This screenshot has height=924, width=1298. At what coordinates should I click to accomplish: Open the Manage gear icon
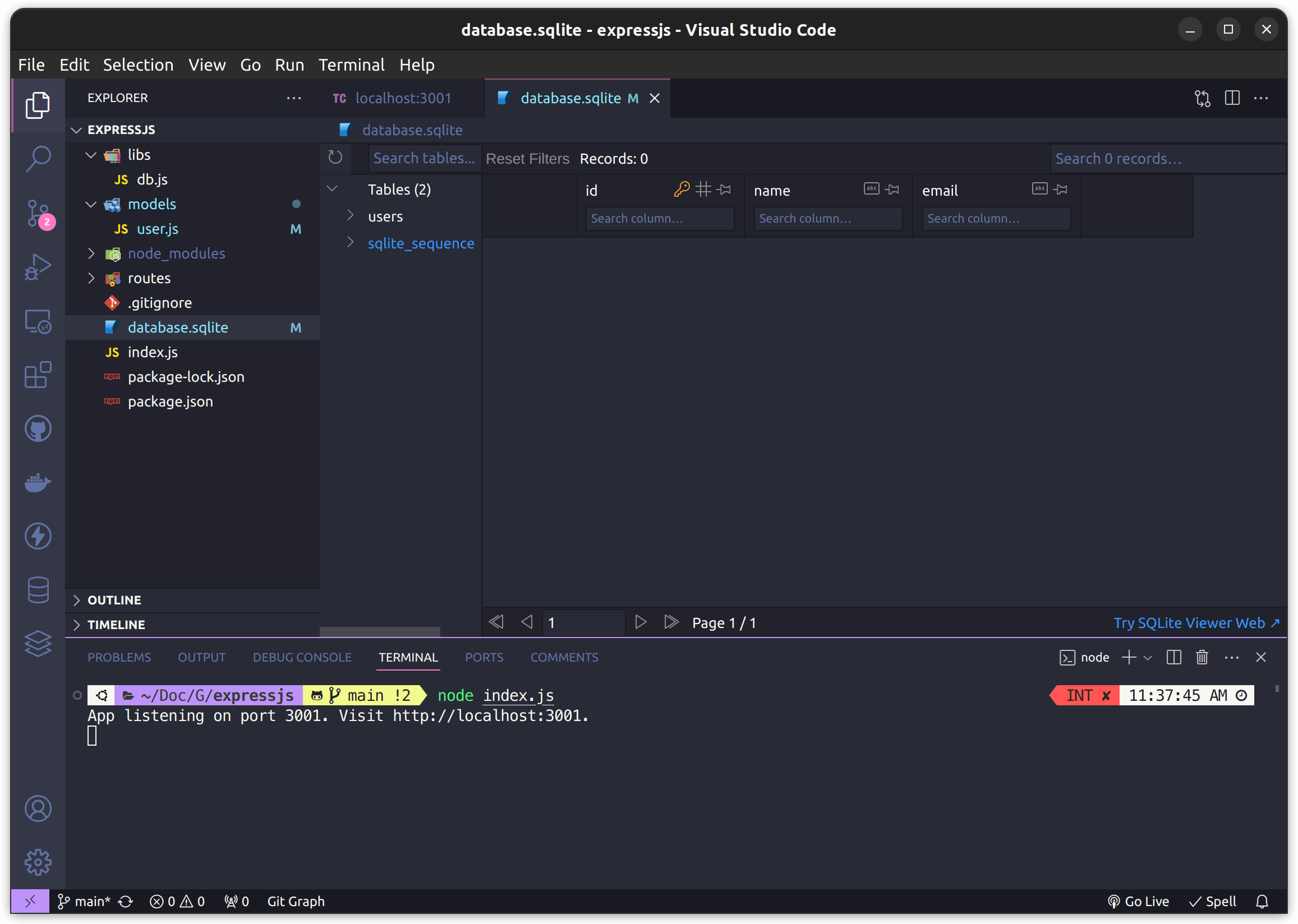(38, 862)
